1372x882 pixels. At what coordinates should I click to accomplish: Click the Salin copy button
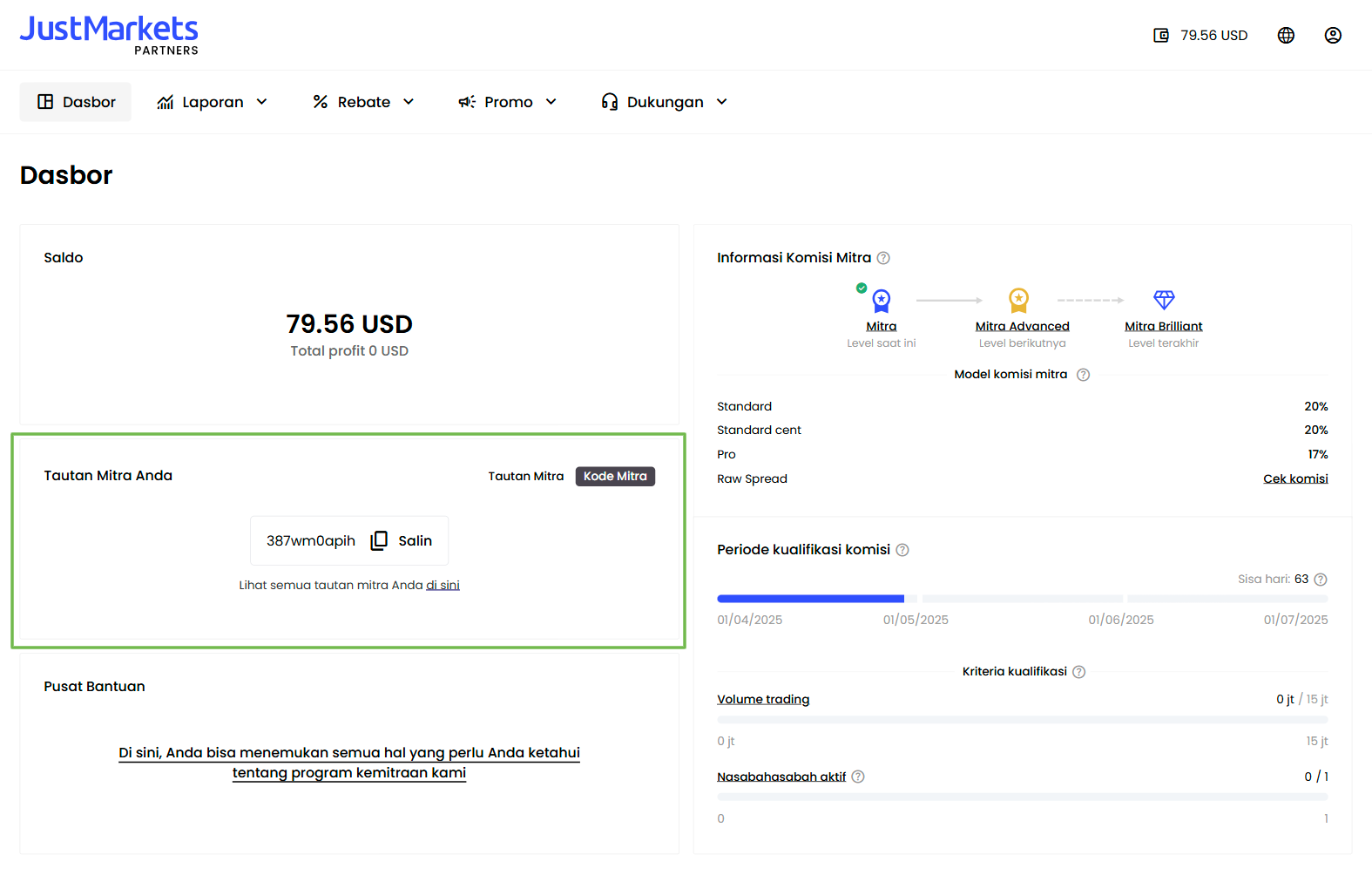(x=402, y=540)
